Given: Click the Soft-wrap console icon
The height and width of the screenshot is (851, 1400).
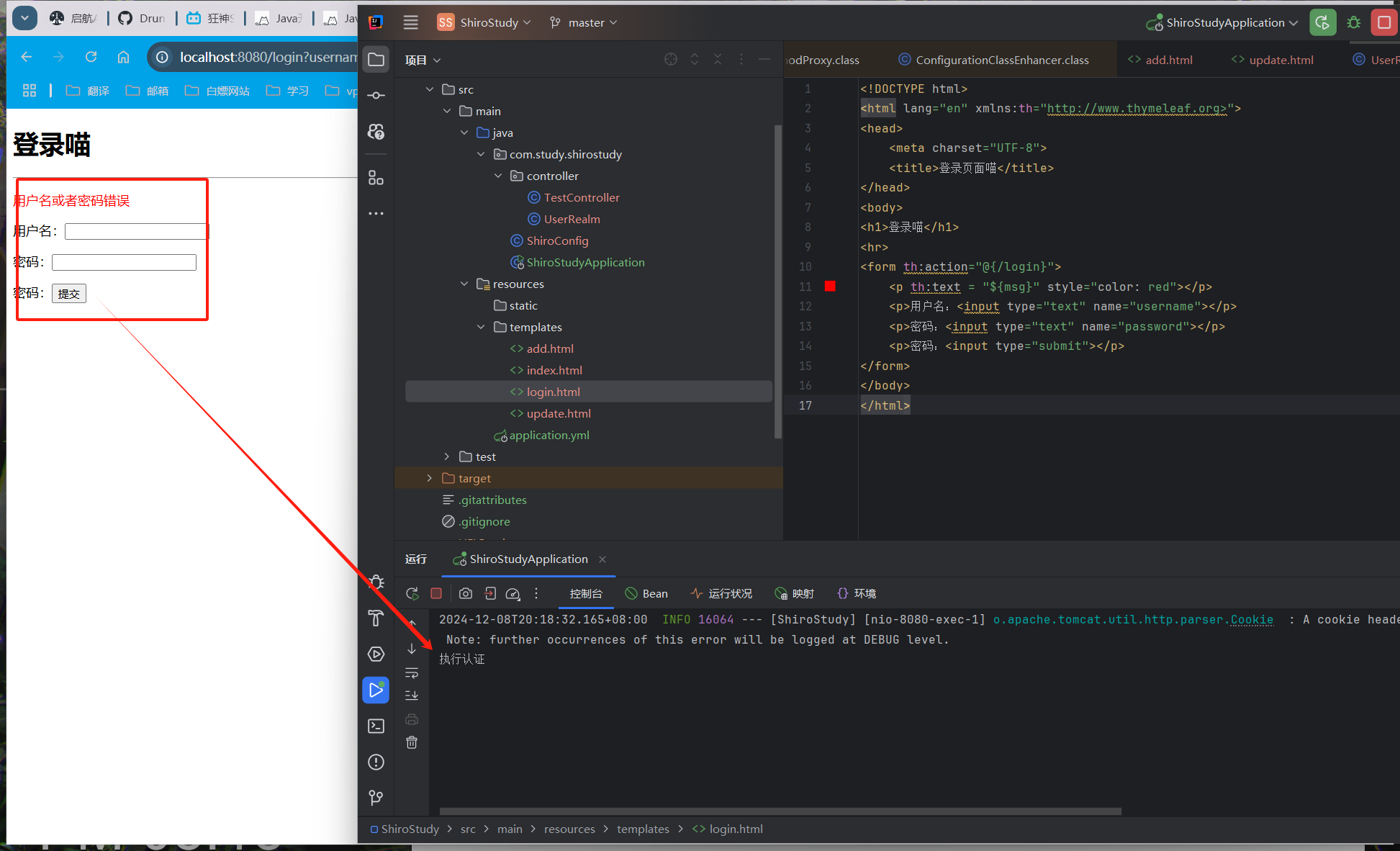Looking at the screenshot, I should pyautogui.click(x=412, y=672).
